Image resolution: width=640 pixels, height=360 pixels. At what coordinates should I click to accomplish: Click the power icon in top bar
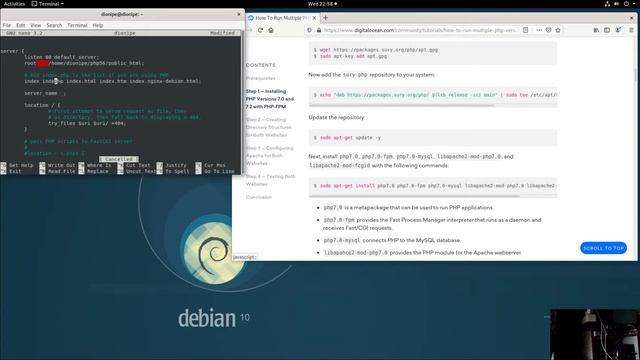click(626, 4)
